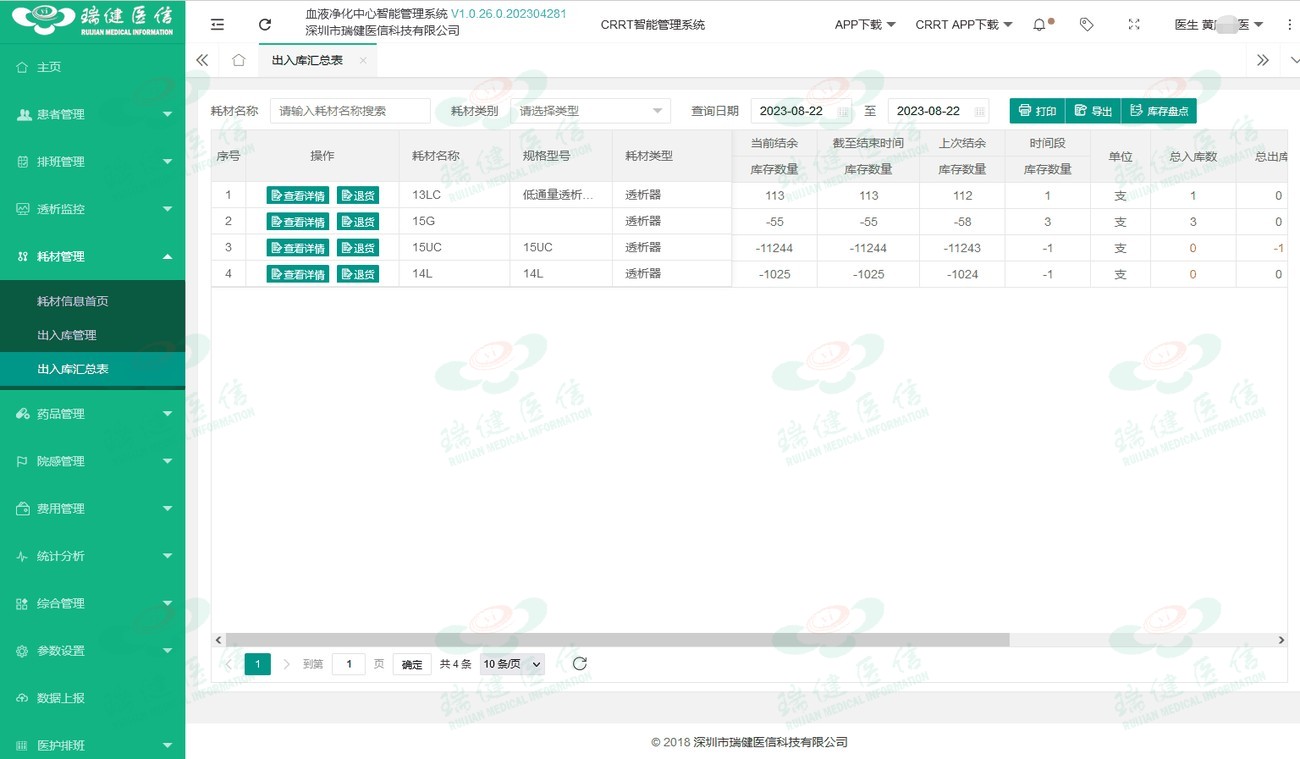Click the page number jump input
This screenshot has height=759, width=1300.
348,664
